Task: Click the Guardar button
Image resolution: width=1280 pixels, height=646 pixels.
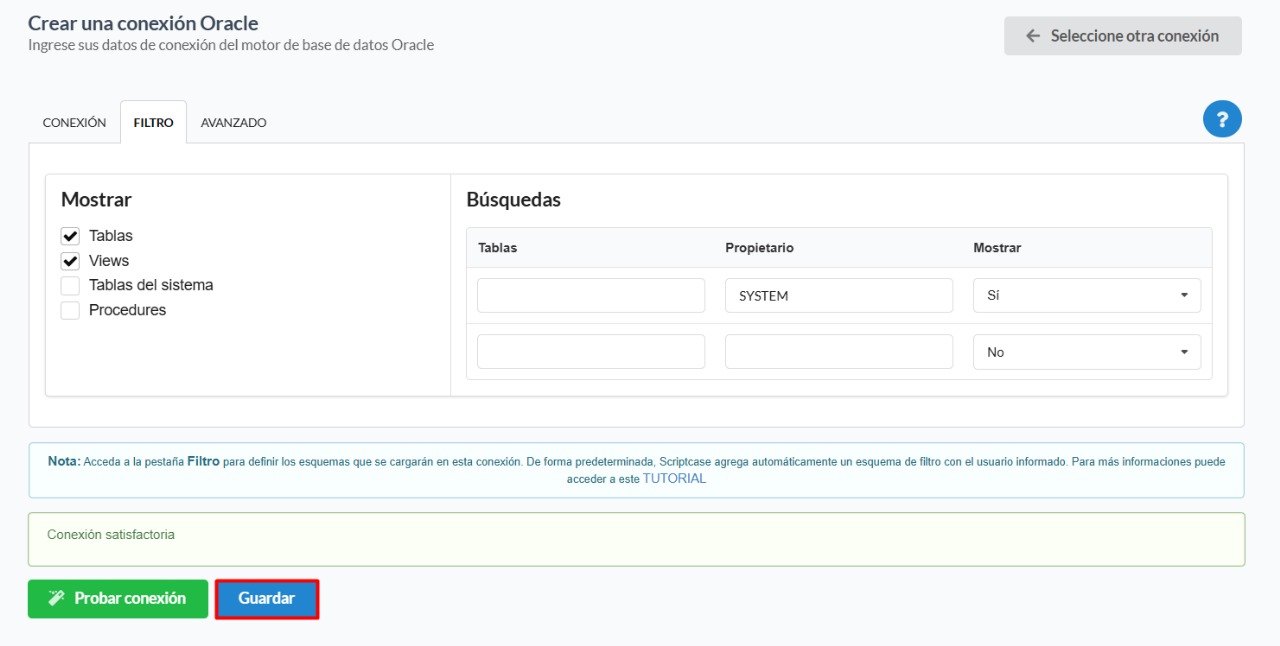Action: 267,599
